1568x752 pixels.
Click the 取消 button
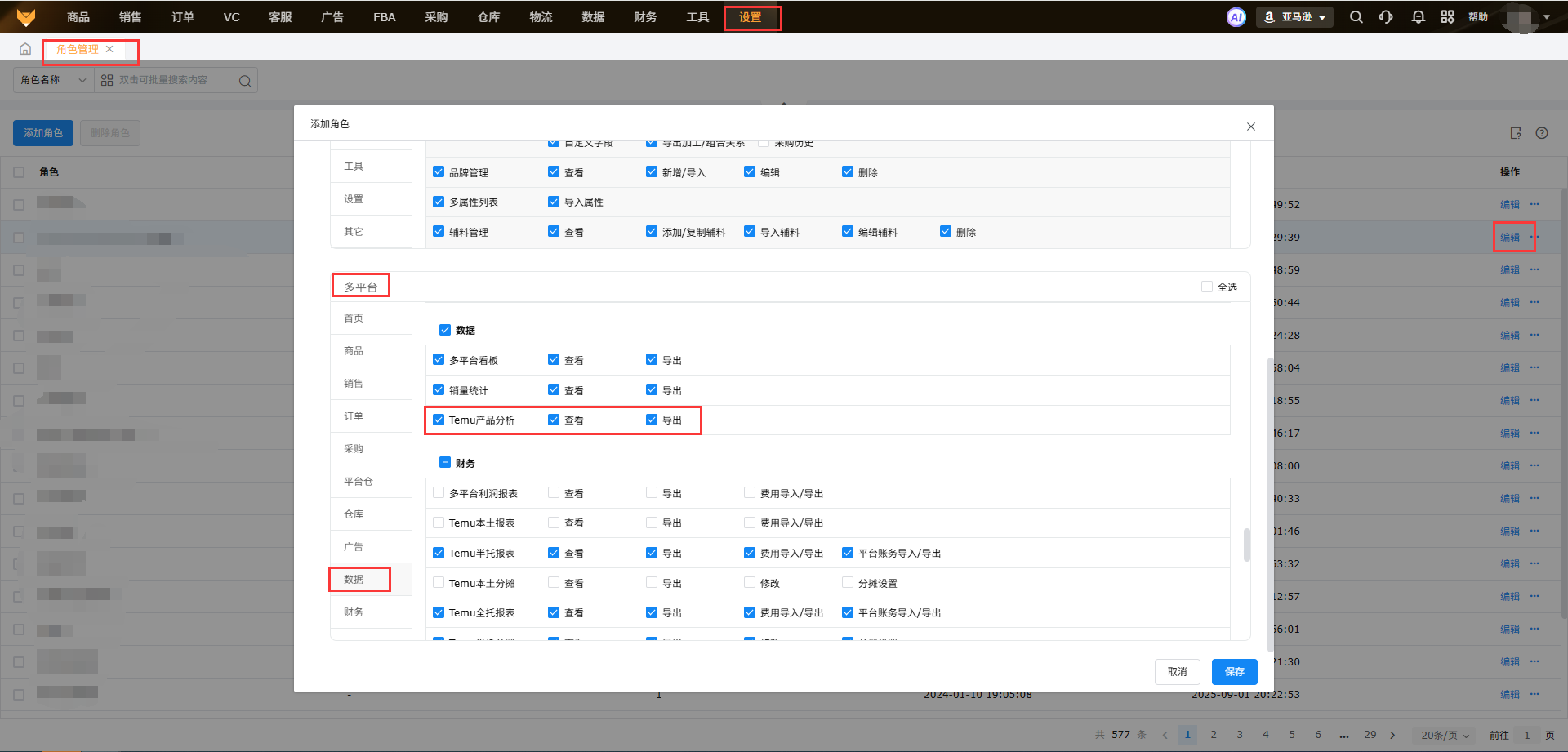tap(1178, 672)
